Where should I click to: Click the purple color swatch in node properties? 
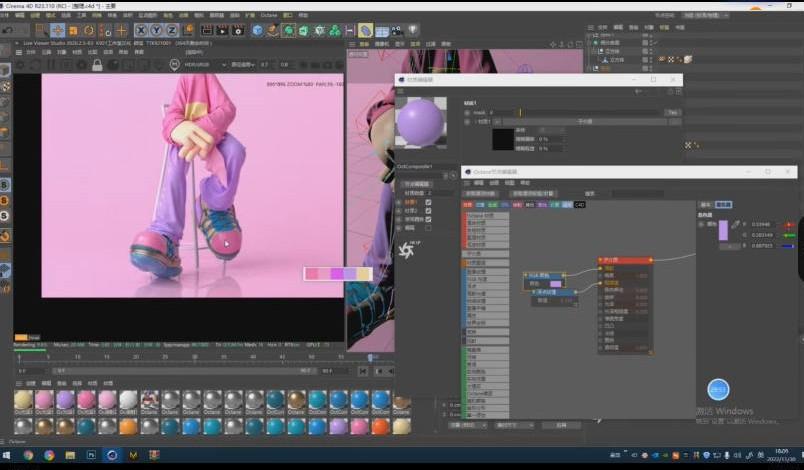[x=723, y=230]
